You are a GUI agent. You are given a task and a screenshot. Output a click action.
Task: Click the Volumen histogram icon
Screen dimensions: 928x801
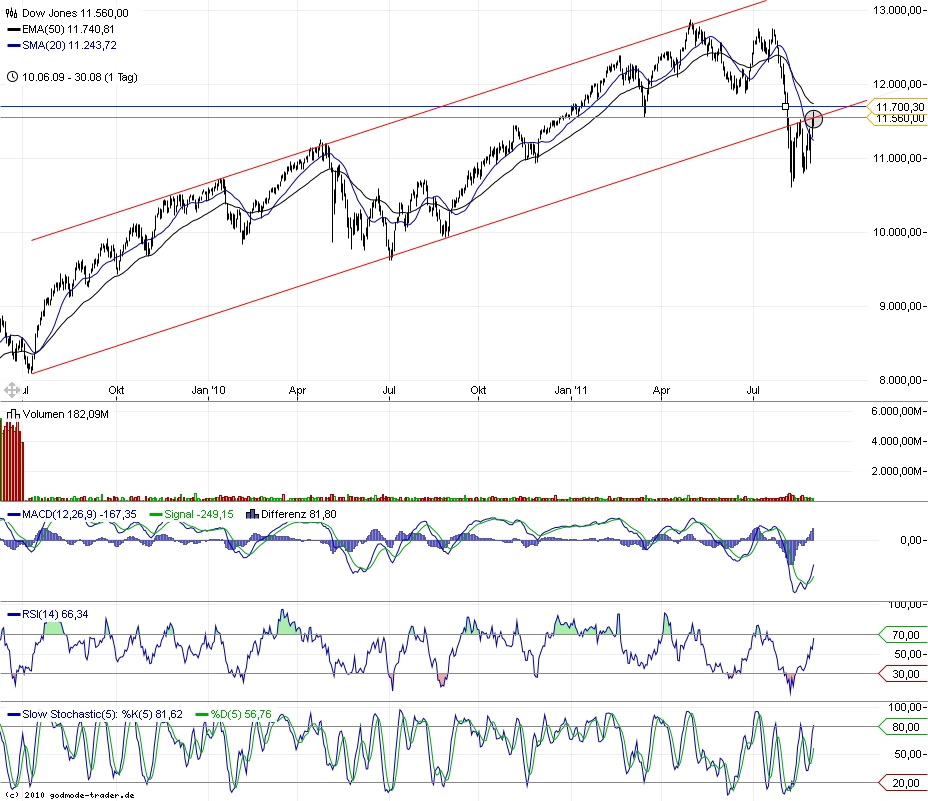click(12, 413)
